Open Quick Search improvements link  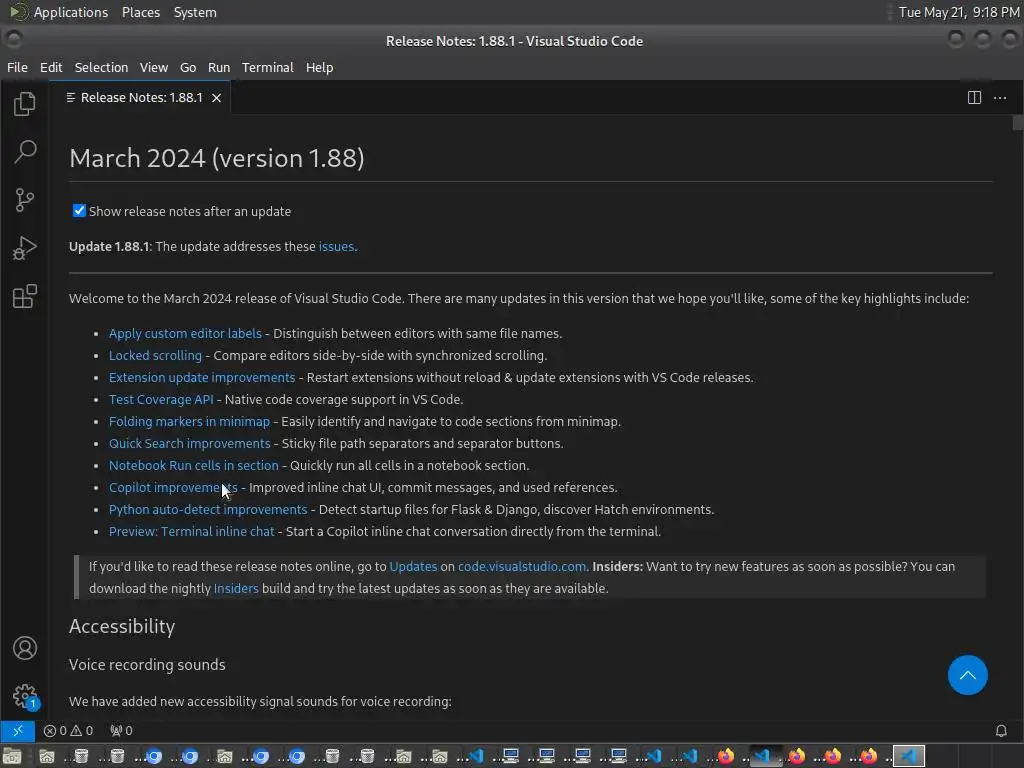tap(189, 443)
